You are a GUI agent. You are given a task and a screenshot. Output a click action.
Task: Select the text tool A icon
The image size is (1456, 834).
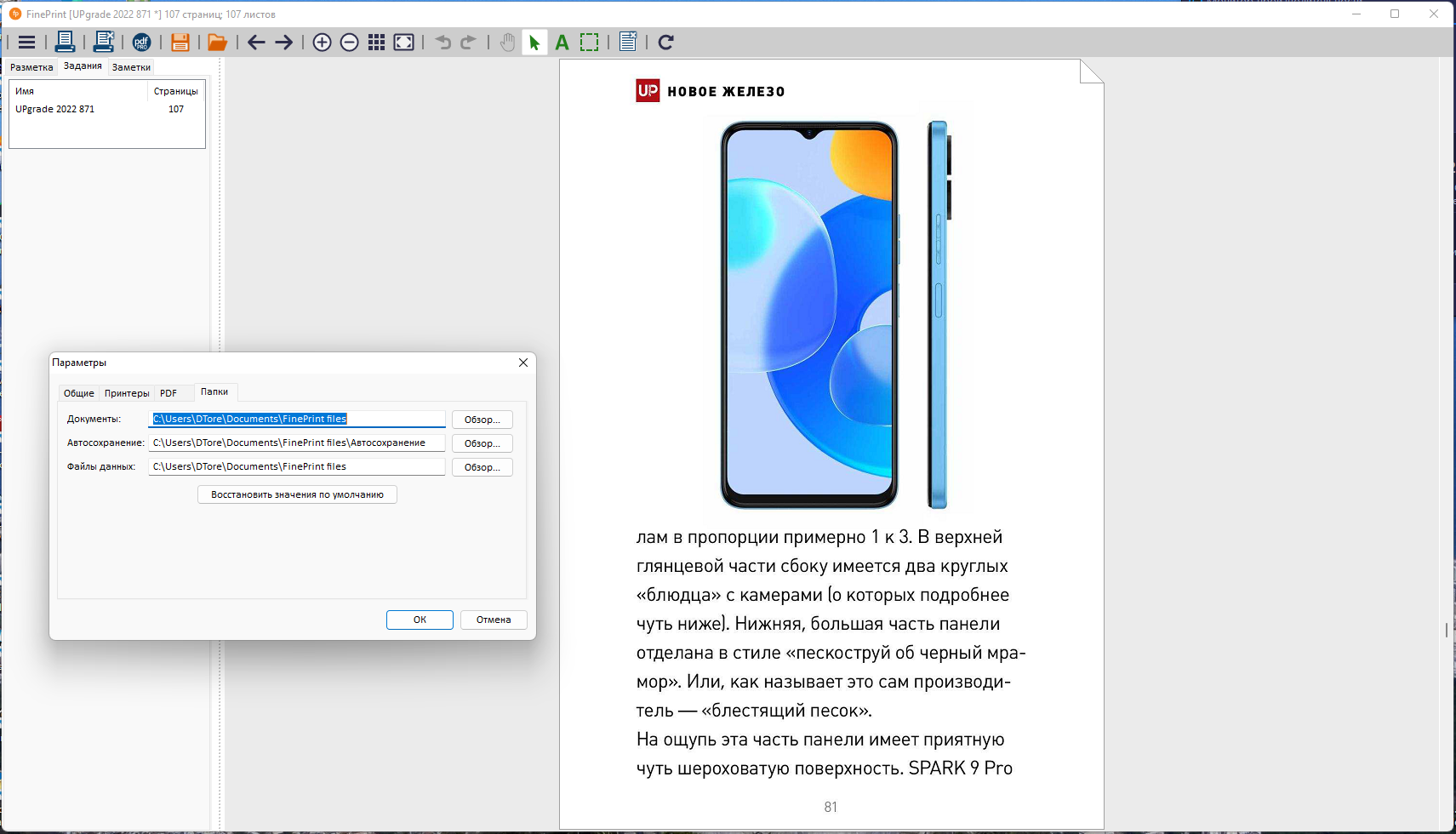(562, 43)
